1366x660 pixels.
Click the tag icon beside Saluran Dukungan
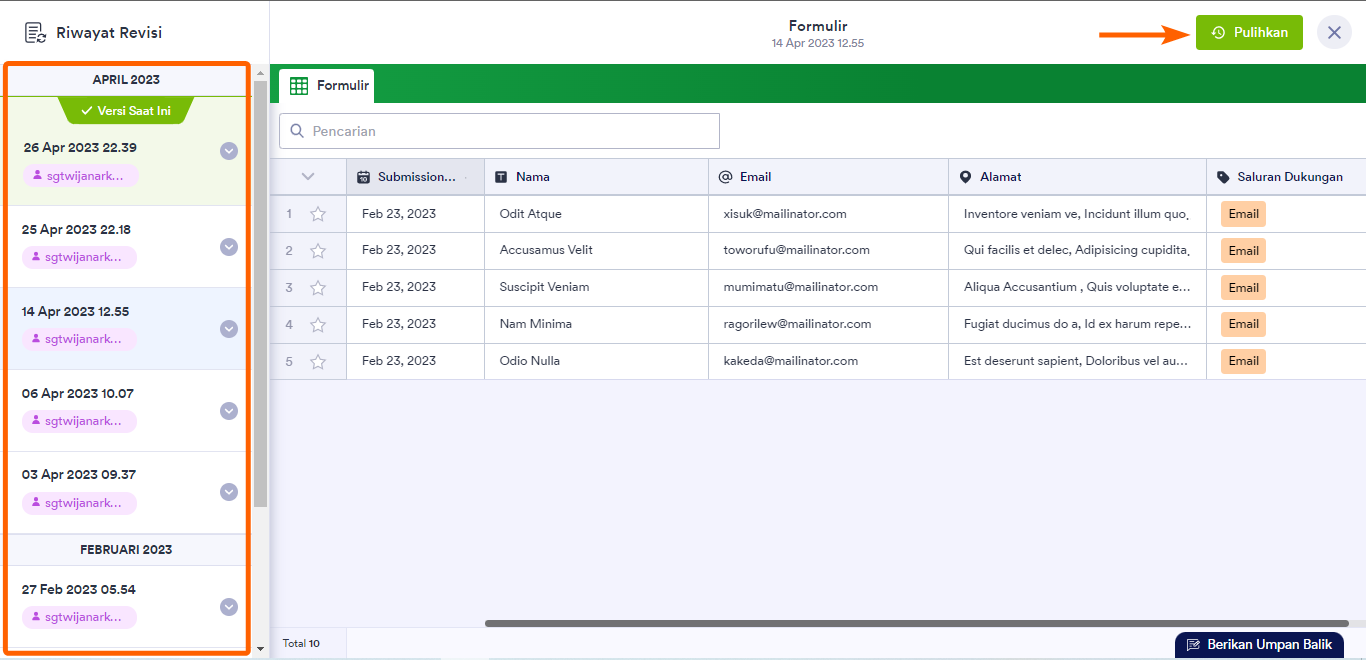[1223, 177]
